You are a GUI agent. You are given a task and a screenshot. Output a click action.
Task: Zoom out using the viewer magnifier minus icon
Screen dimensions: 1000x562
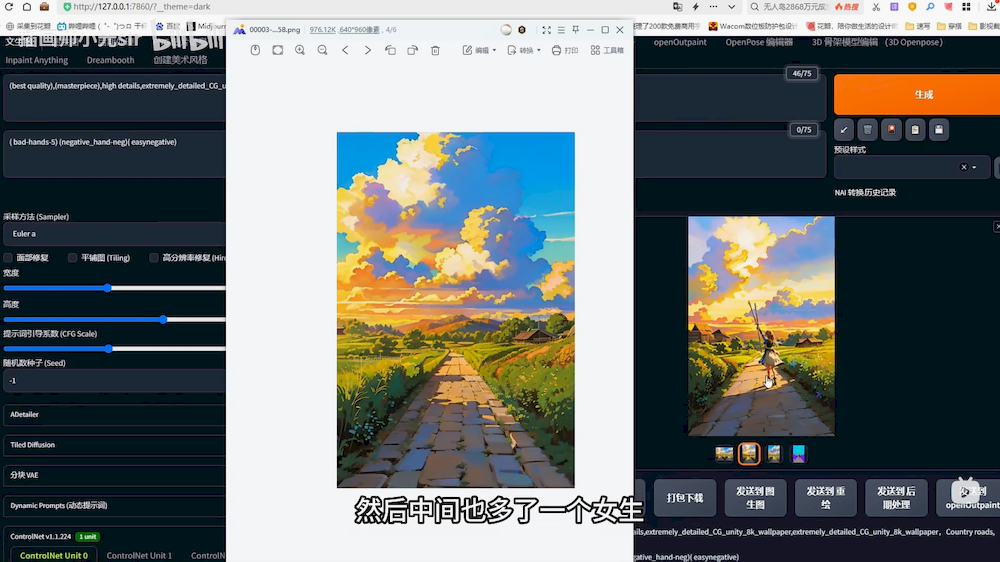322,50
